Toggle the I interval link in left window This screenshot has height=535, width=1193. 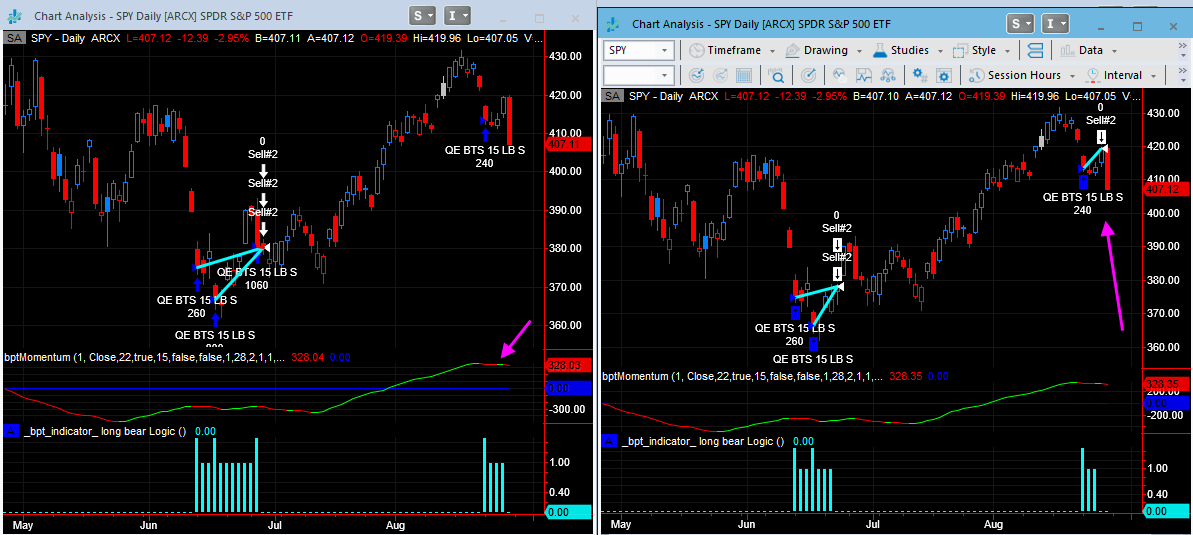[x=456, y=15]
